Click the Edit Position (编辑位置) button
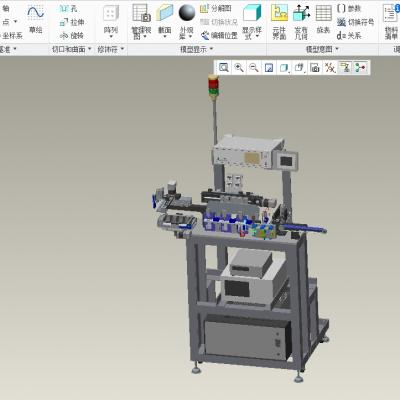This screenshot has height=400, width=400. pyautogui.click(x=219, y=35)
